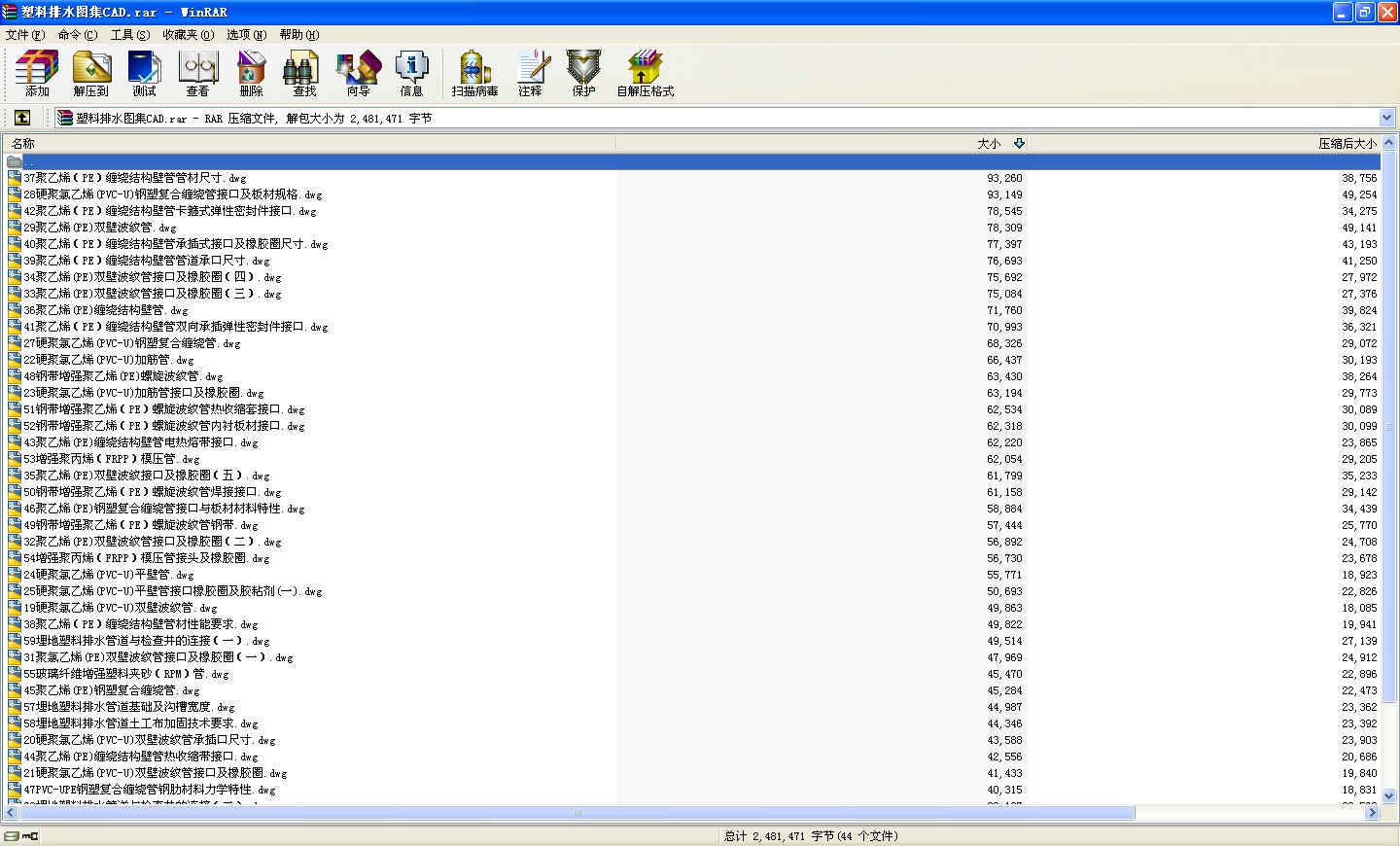Viewport: 1400px width, 846px height.
Task: Click the vertical scrollbar down arrow
Action: (1389, 795)
